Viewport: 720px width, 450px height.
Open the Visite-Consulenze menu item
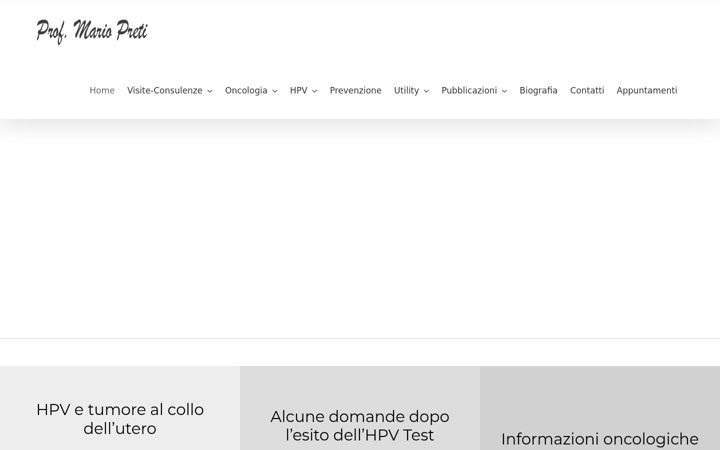[165, 90]
